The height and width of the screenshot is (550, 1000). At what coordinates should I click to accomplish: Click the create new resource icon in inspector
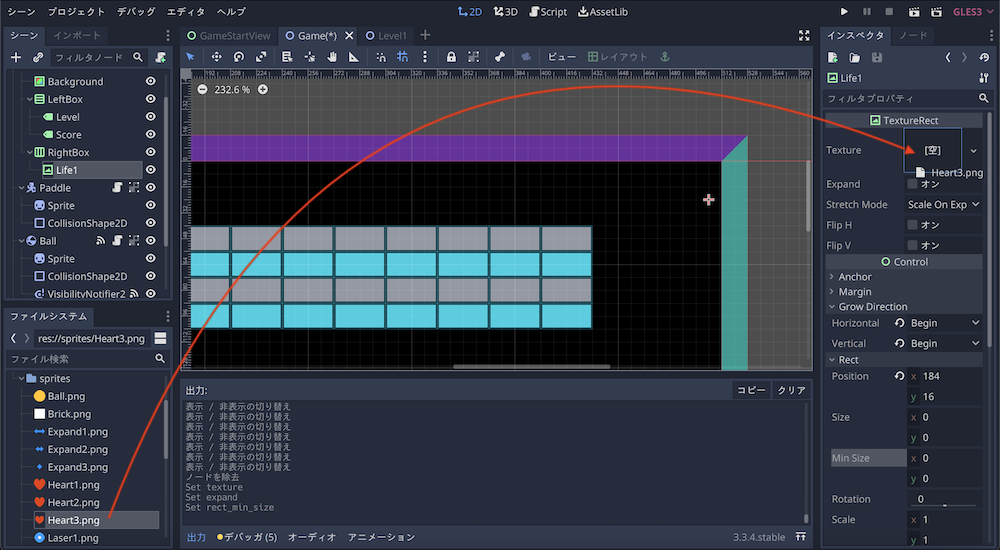click(x=833, y=57)
